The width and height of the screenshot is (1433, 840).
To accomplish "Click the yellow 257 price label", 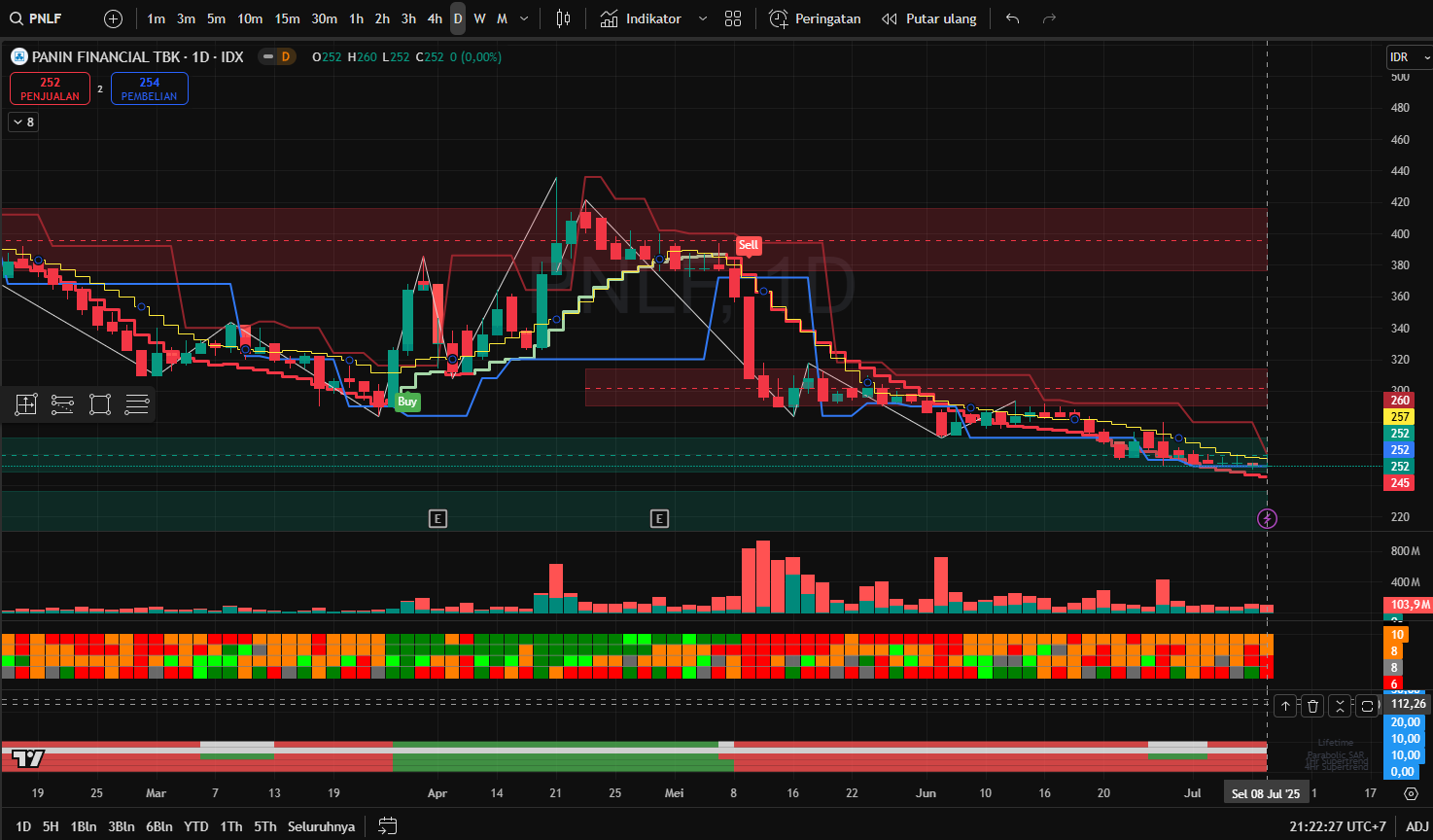I will click(1399, 417).
